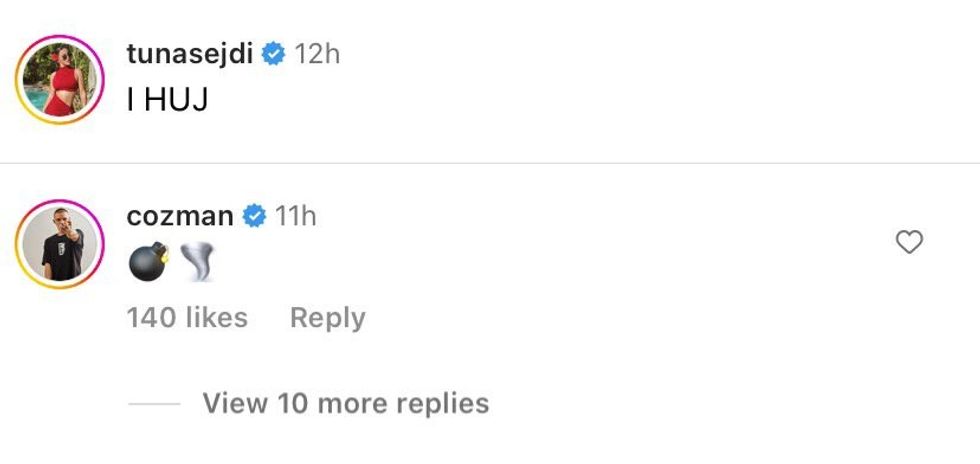Reply to cozman's comment
This screenshot has width=980, height=464.
pos(327,318)
